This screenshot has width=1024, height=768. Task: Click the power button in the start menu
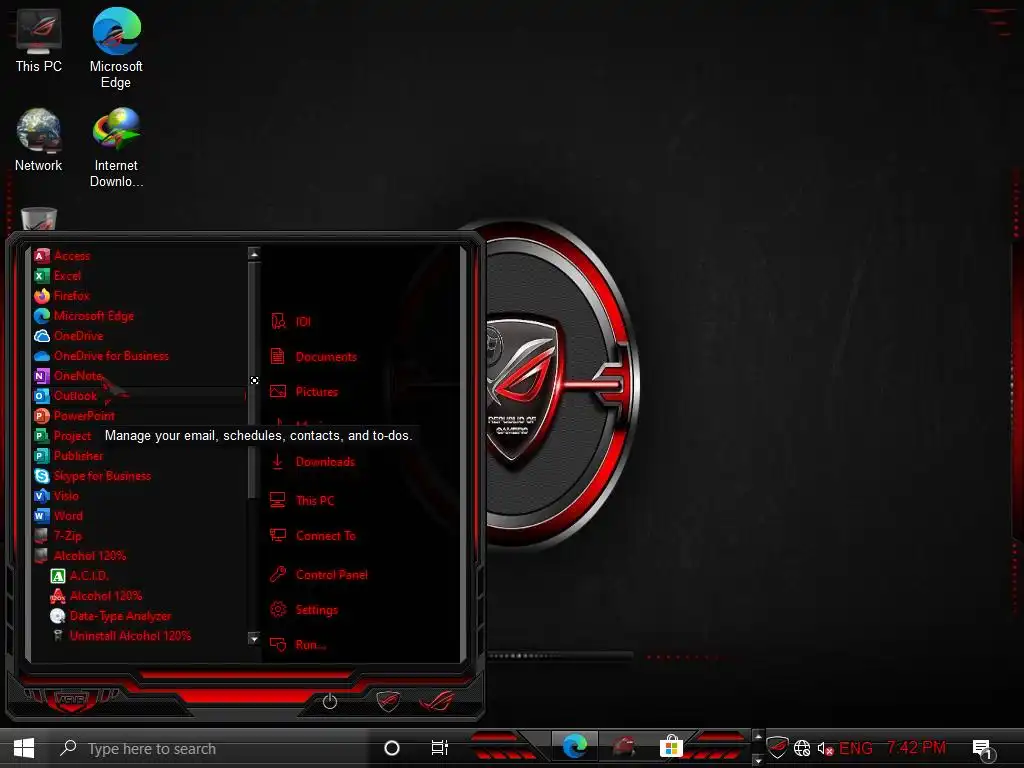pos(330,701)
